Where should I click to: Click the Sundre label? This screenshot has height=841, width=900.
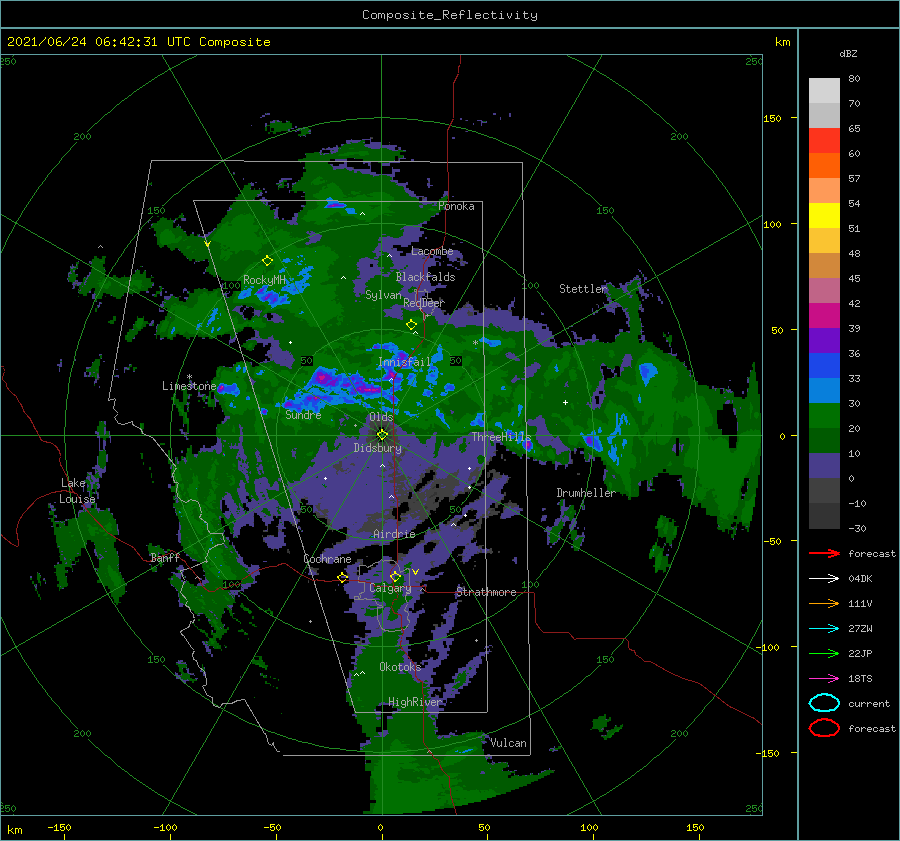click(x=303, y=414)
